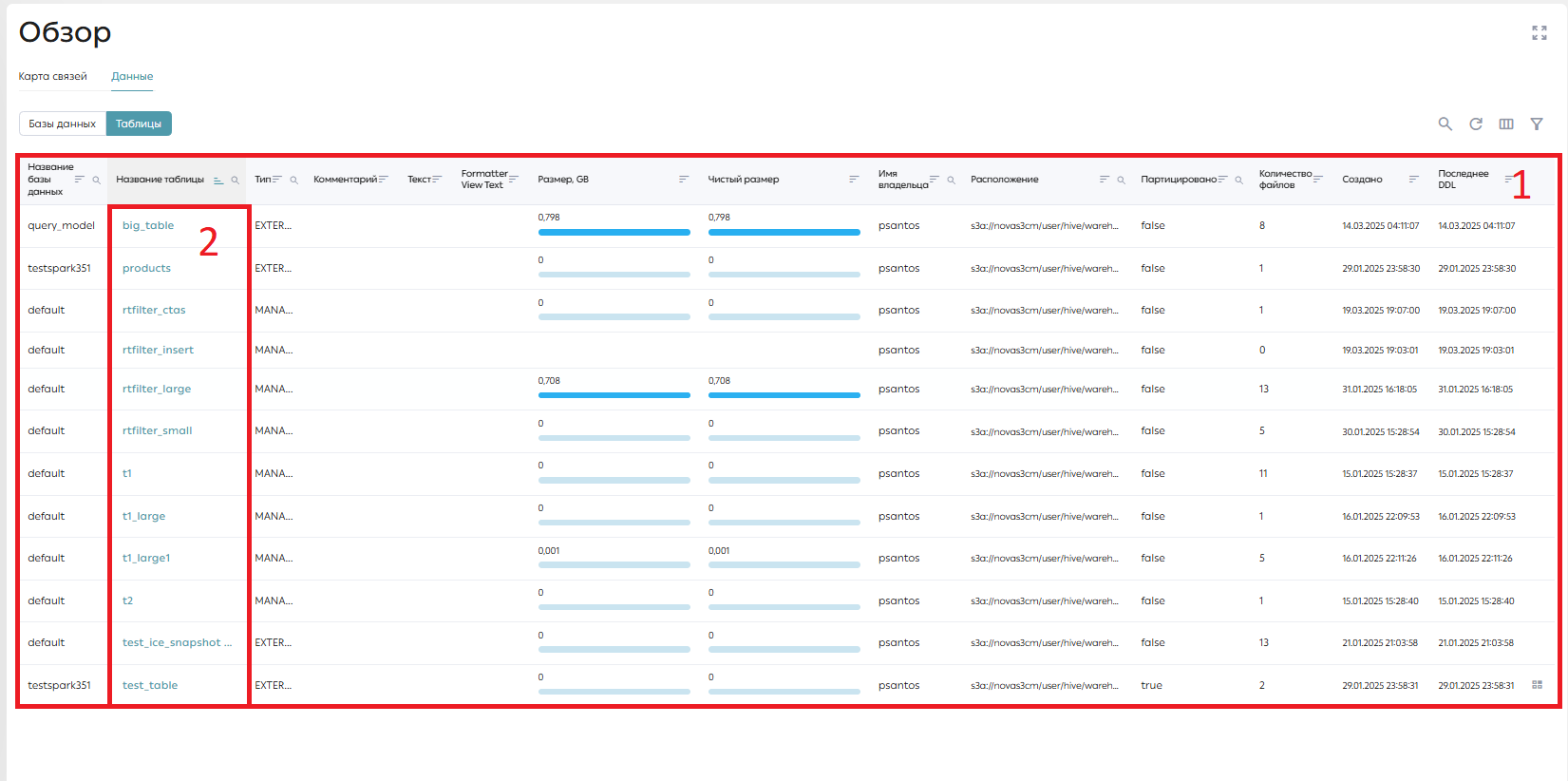This screenshot has height=781, width=1568.
Task: Sort by Количество файлов column
Action: coord(1318,180)
